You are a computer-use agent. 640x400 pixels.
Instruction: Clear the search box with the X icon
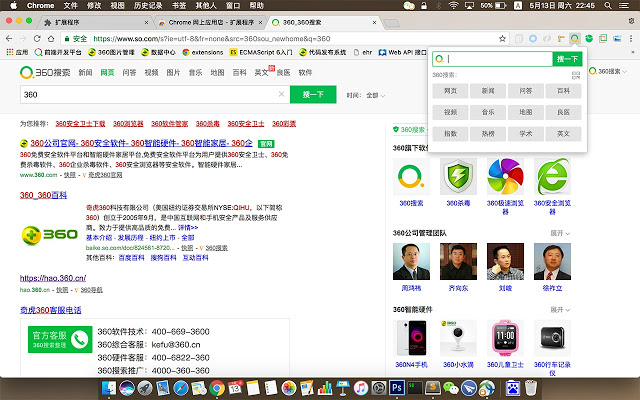point(281,94)
